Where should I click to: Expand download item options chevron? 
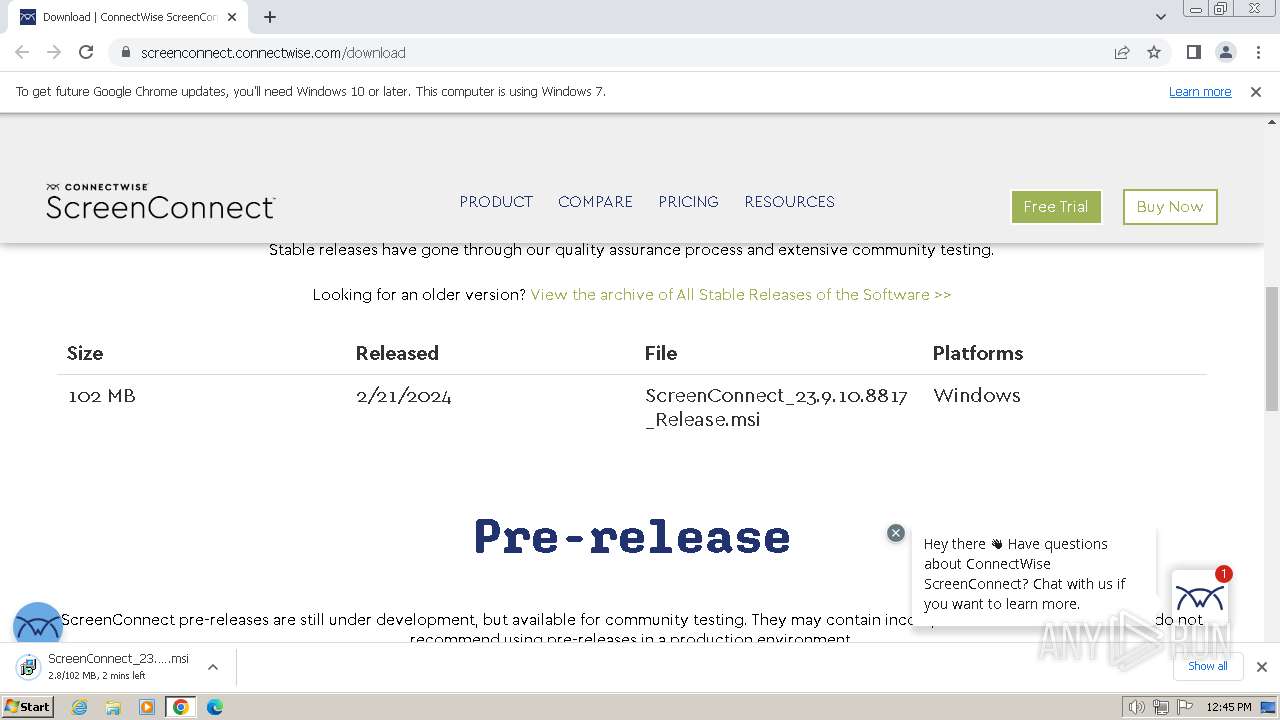212,667
